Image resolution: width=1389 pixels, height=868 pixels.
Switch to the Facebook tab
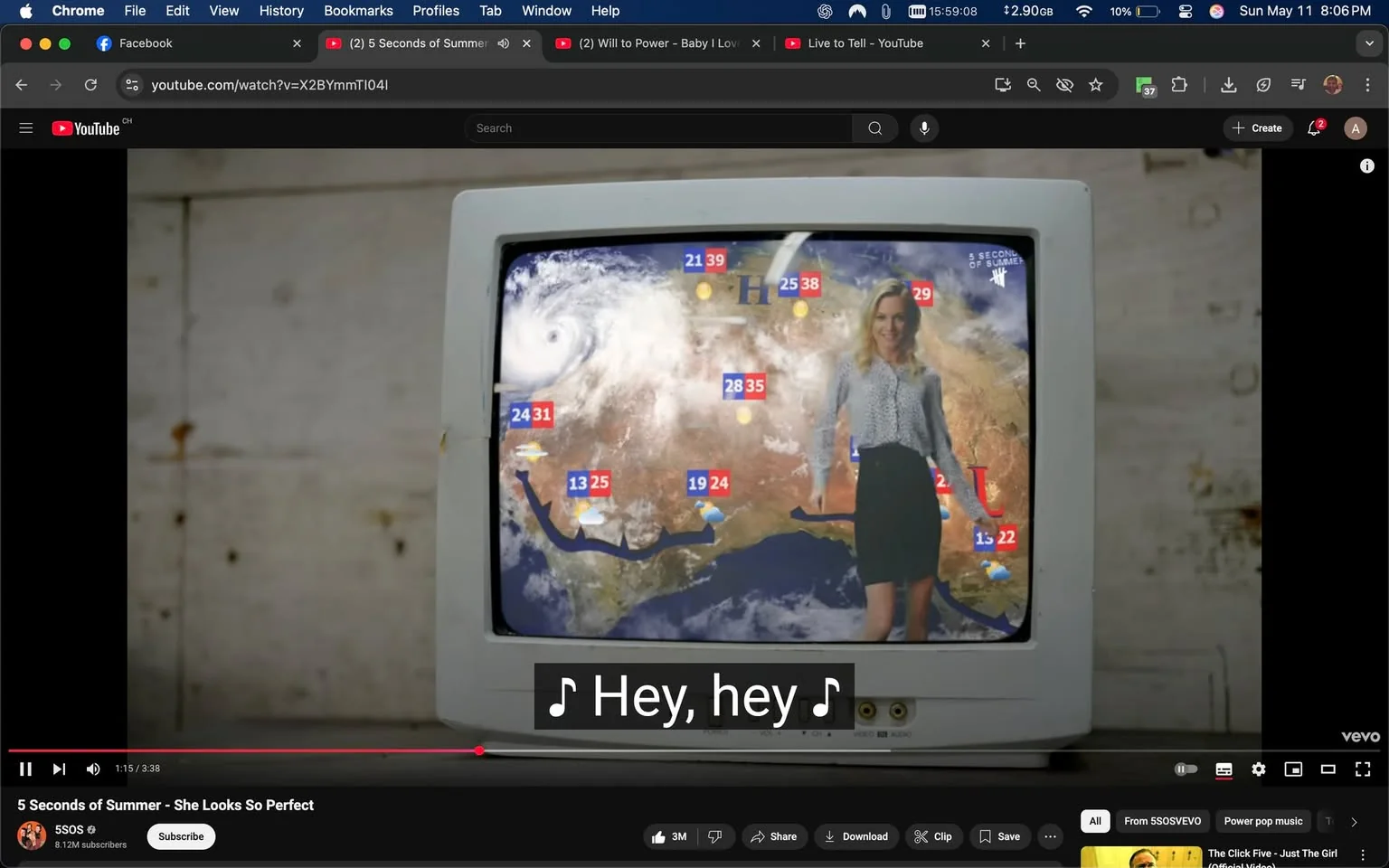201,43
